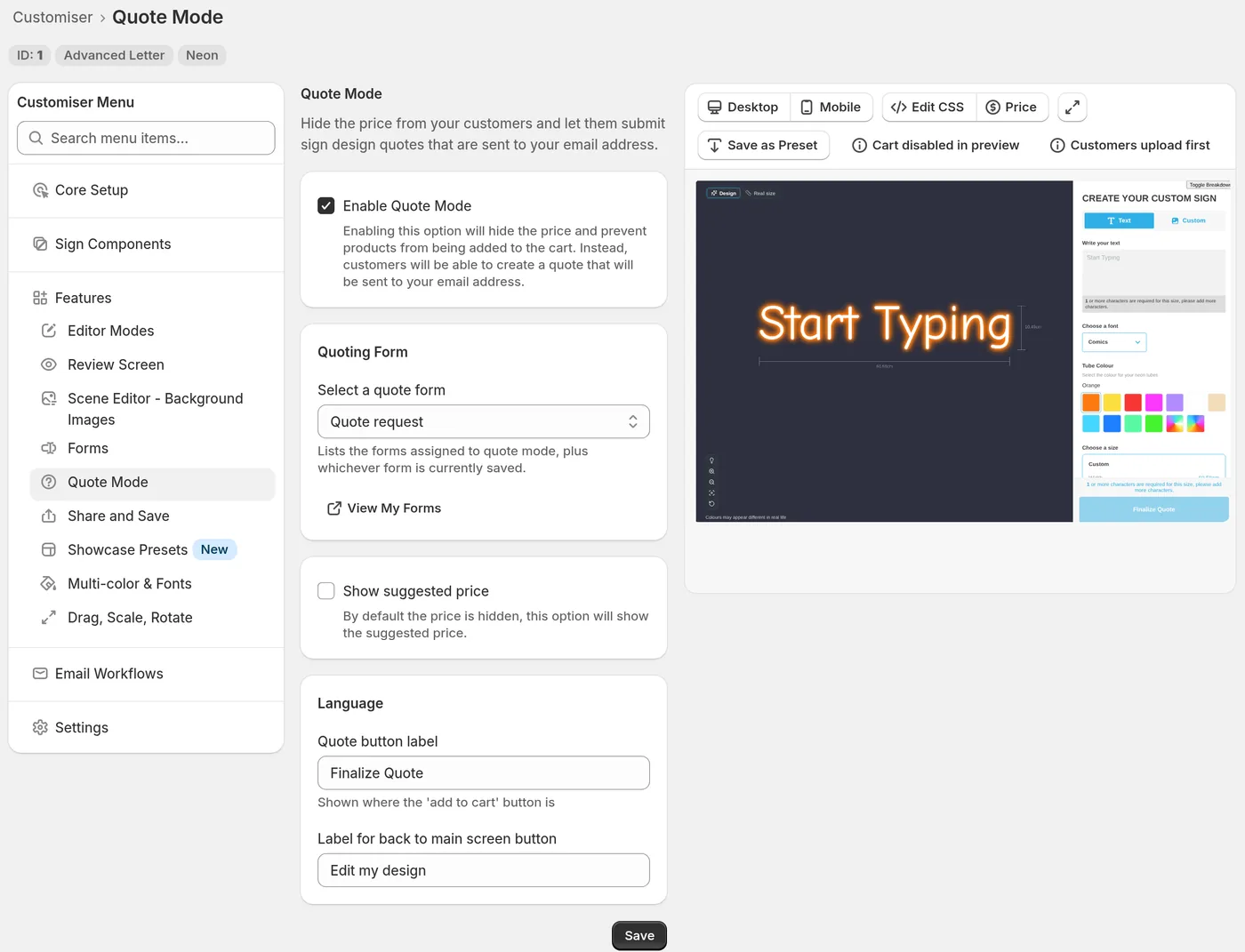Screen dimensions: 1245x952
Task: Click the Share and Save upload icon
Action: pos(49,516)
